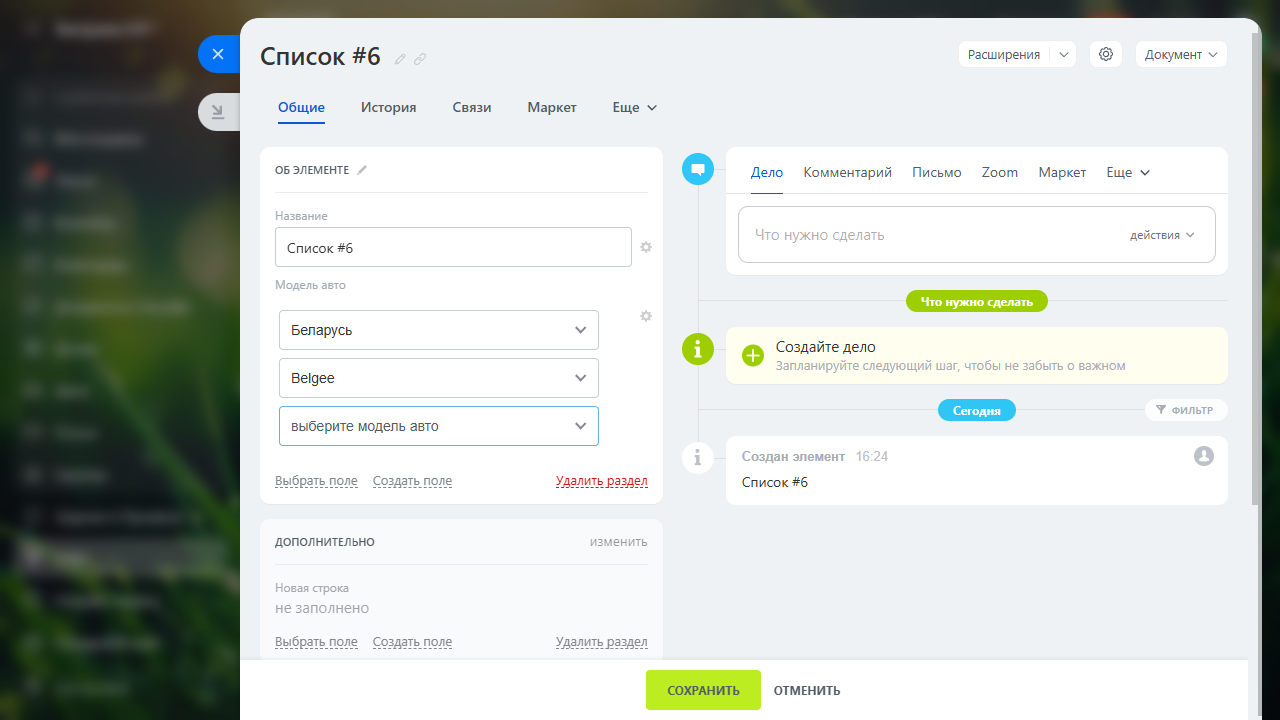Image resolution: width=1280 pixels, height=720 pixels.
Task: Click Выбрать поле in the Дополнительно section
Action: pos(316,642)
